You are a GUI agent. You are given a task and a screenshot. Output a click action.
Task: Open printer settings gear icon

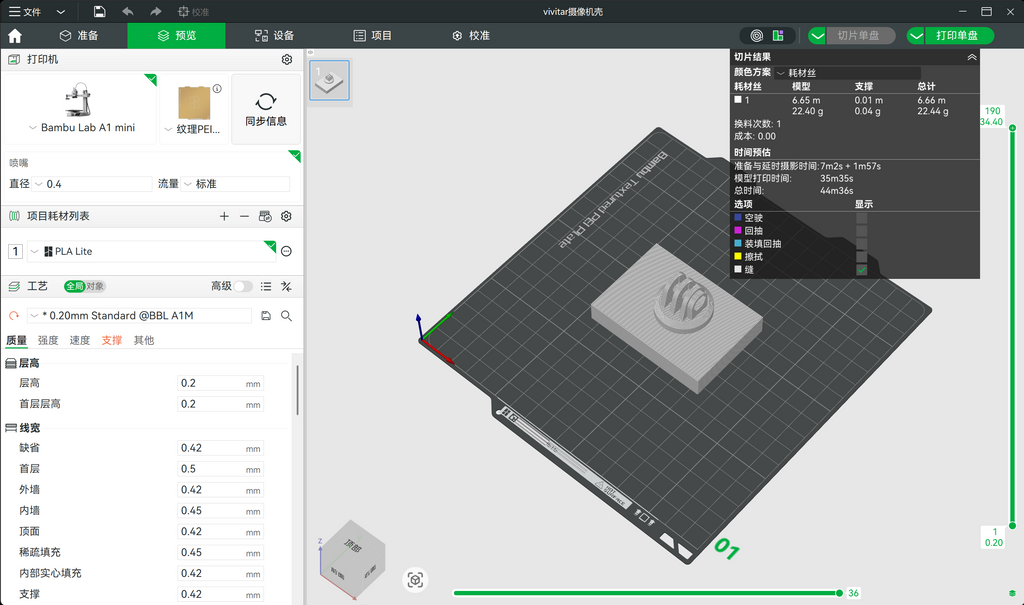(x=287, y=59)
